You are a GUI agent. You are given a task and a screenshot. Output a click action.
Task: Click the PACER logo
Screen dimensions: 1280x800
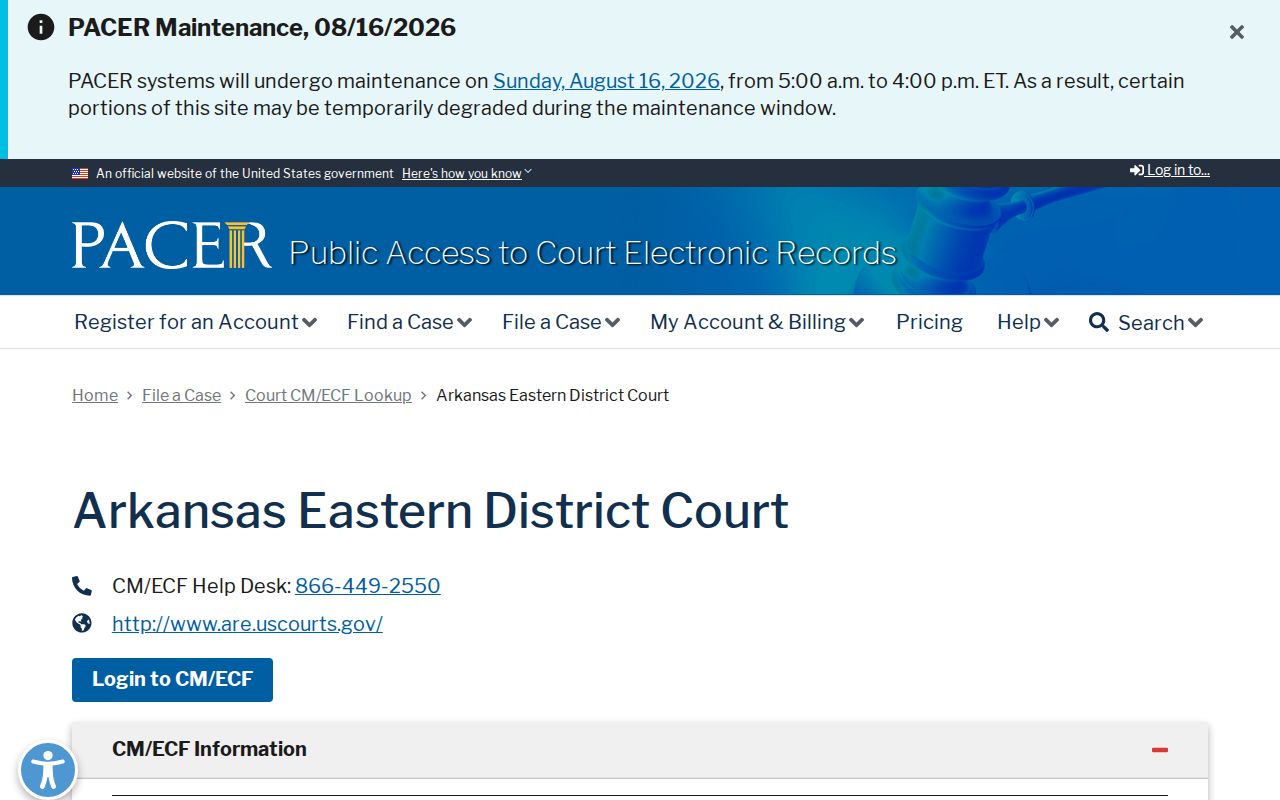pyautogui.click(x=171, y=246)
